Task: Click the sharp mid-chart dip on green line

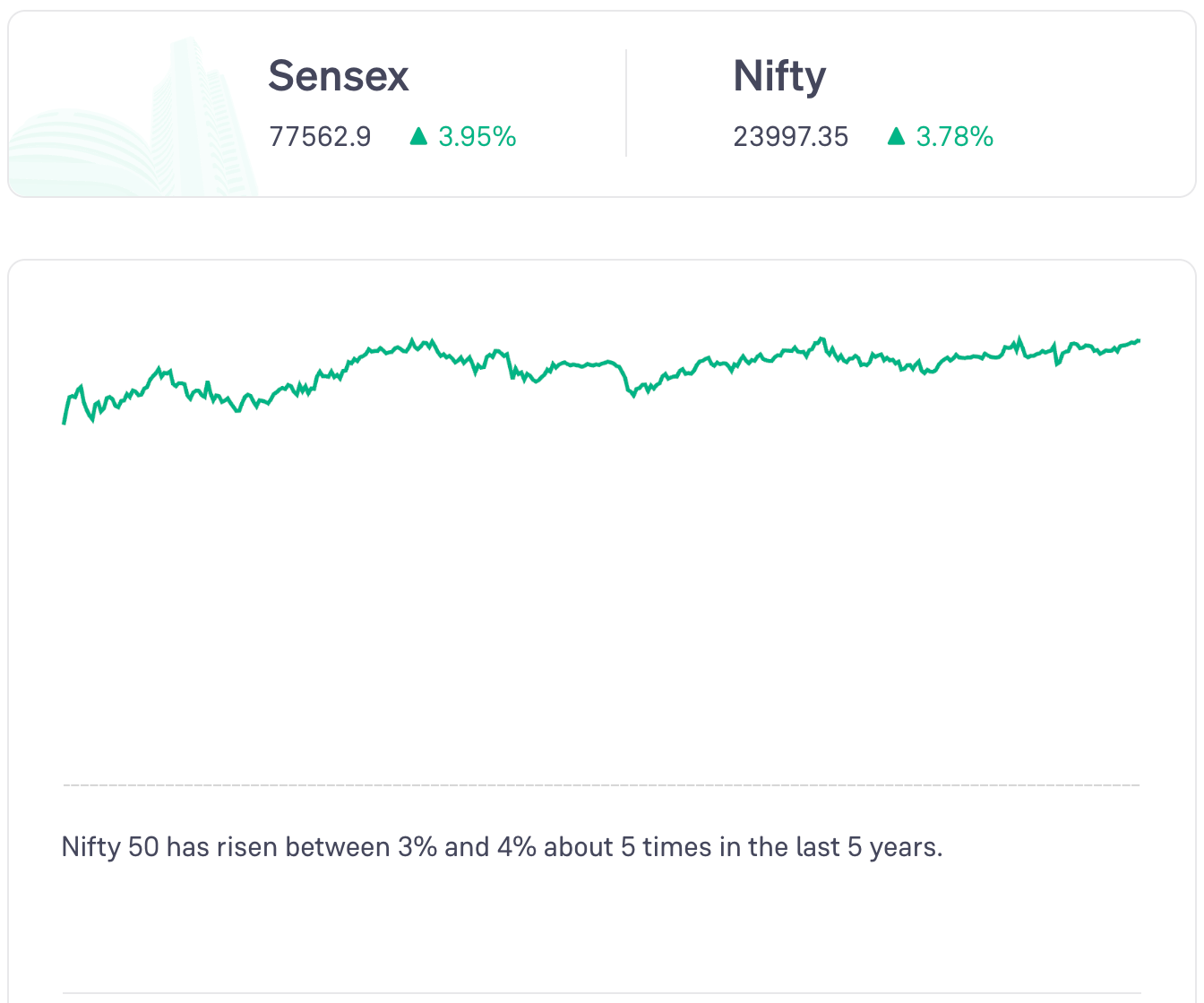Action: click(632, 393)
